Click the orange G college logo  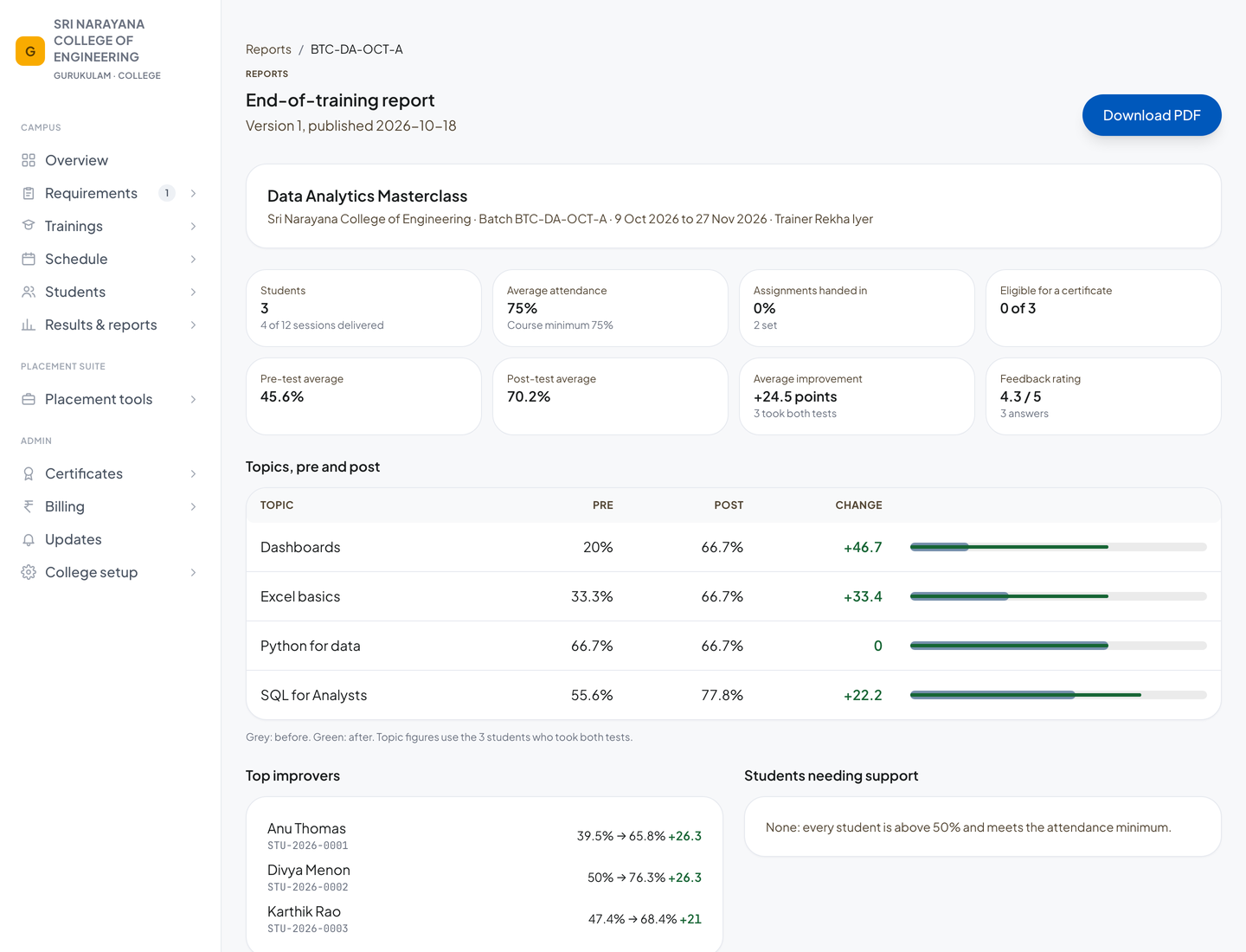[30, 51]
